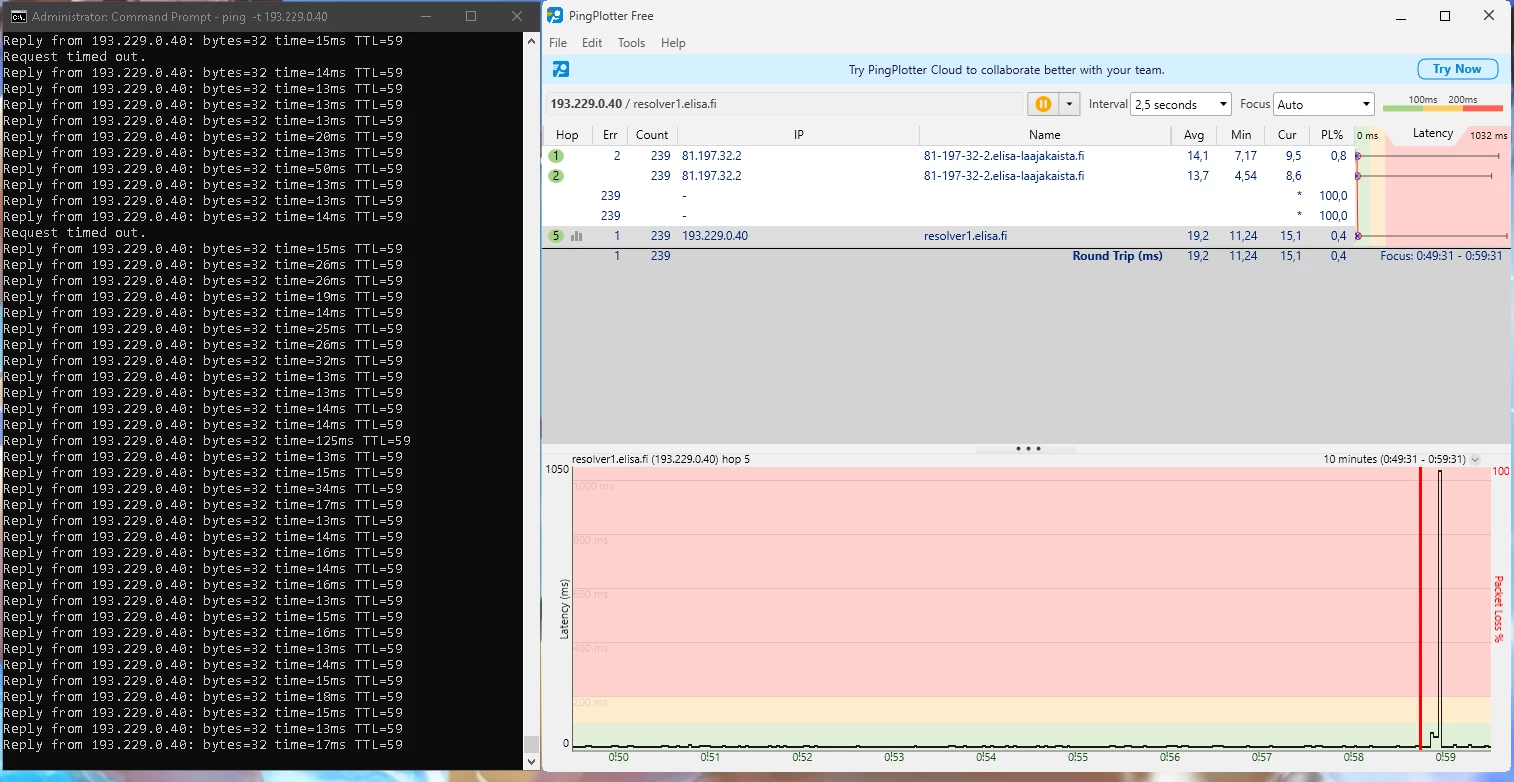
Task: Open the pause button dropdown arrow
Action: (1070, 104)
